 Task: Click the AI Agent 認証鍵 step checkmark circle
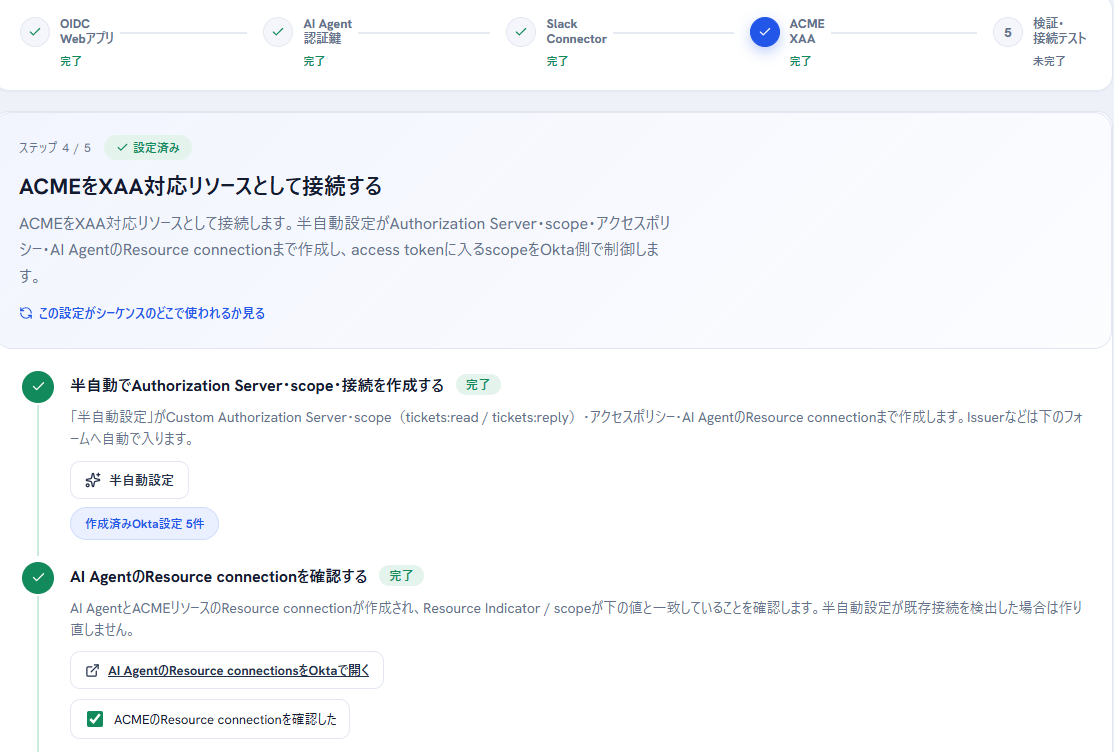click(x=278, y=32)
